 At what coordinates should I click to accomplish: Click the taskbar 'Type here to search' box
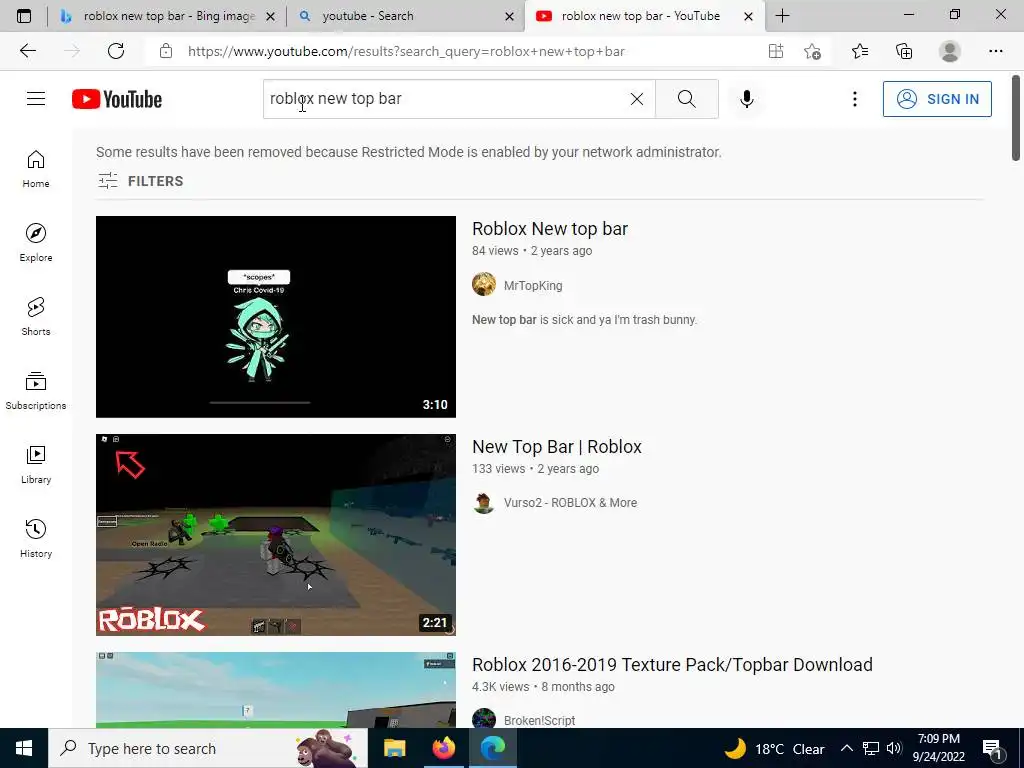pyautogui.click(x=208, y=748)
